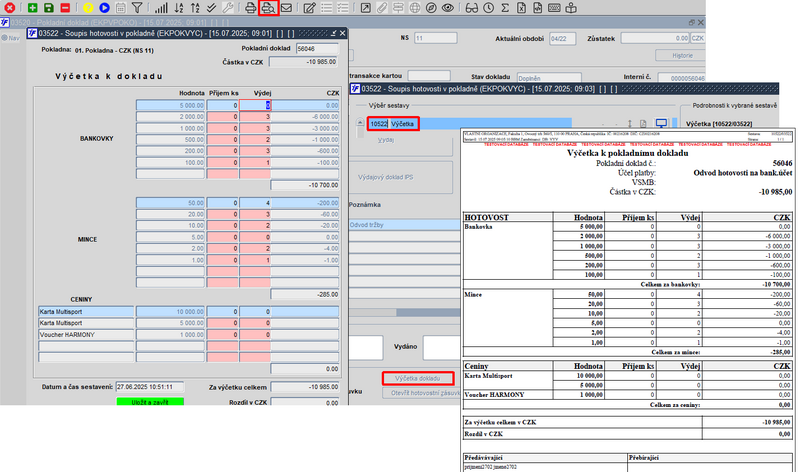Viewport: 800px width, 472px height.
Task: Select the 10522 Výčetka report row
Action: [x=391, y=123]
